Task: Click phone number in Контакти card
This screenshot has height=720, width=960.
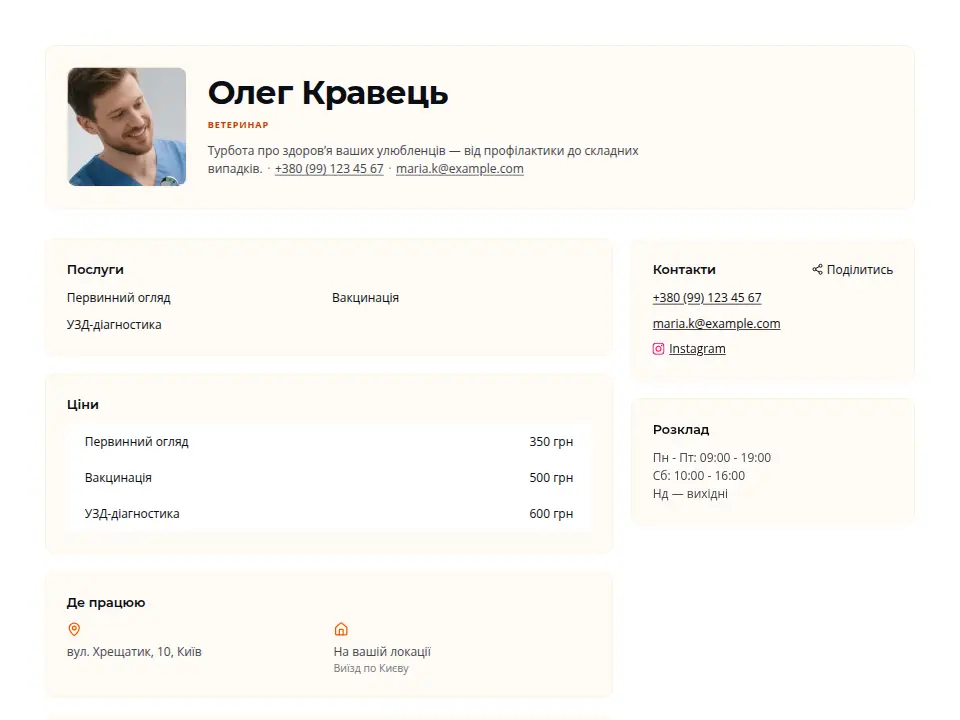Action: point(707,298)
